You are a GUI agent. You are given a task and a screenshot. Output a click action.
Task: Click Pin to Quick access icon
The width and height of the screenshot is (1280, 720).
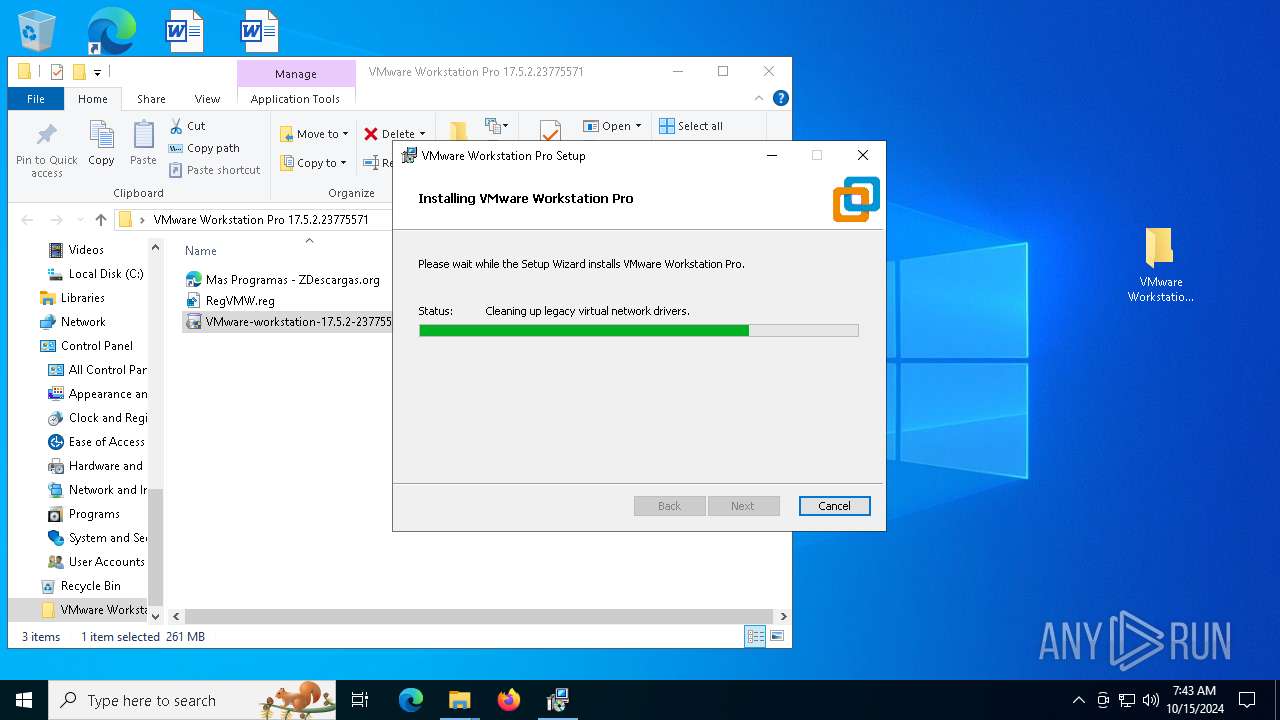pyautogui.click(x=46, y=150)
